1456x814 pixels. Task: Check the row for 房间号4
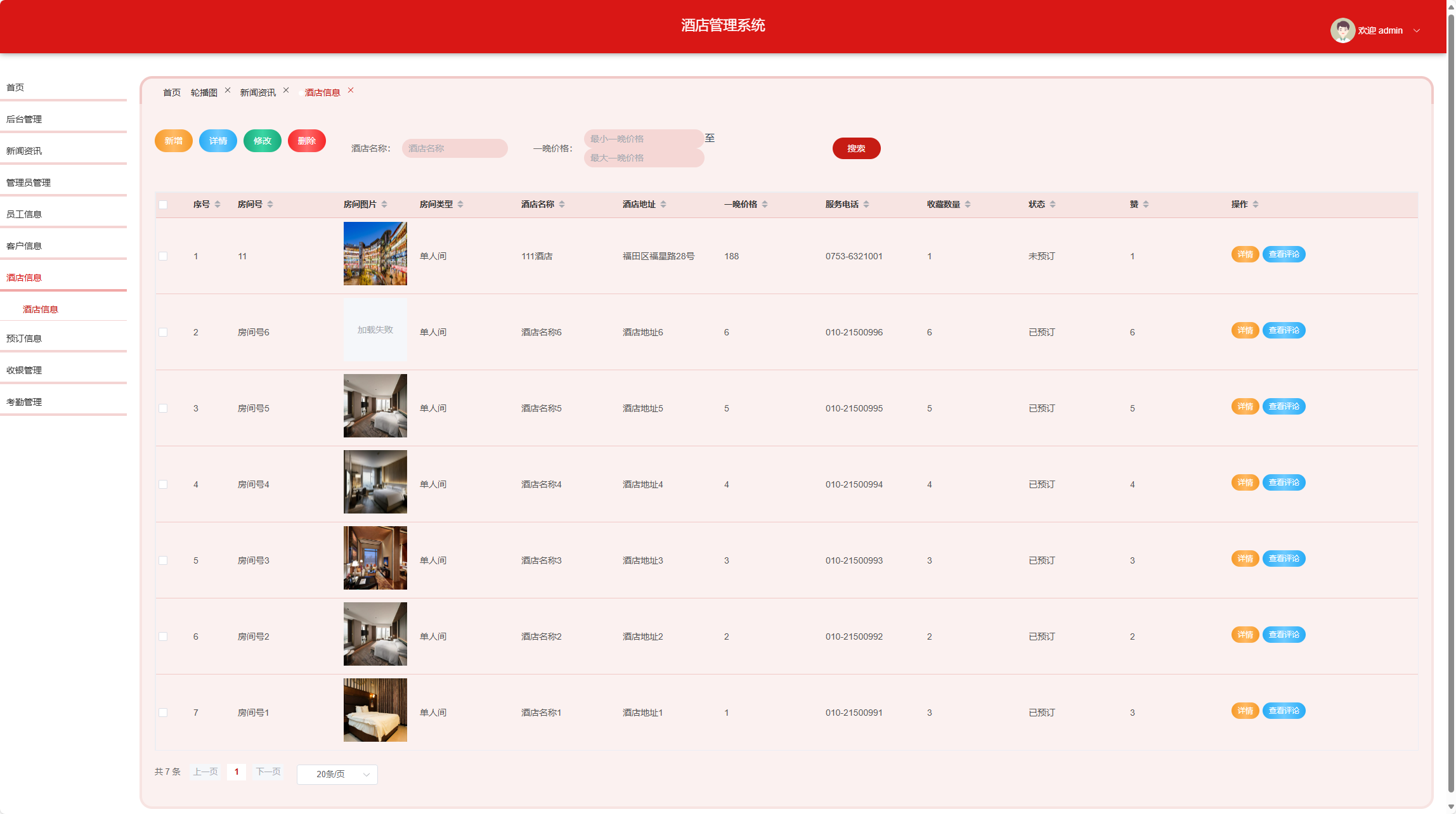pyautogui.click(x=163, y=484)
